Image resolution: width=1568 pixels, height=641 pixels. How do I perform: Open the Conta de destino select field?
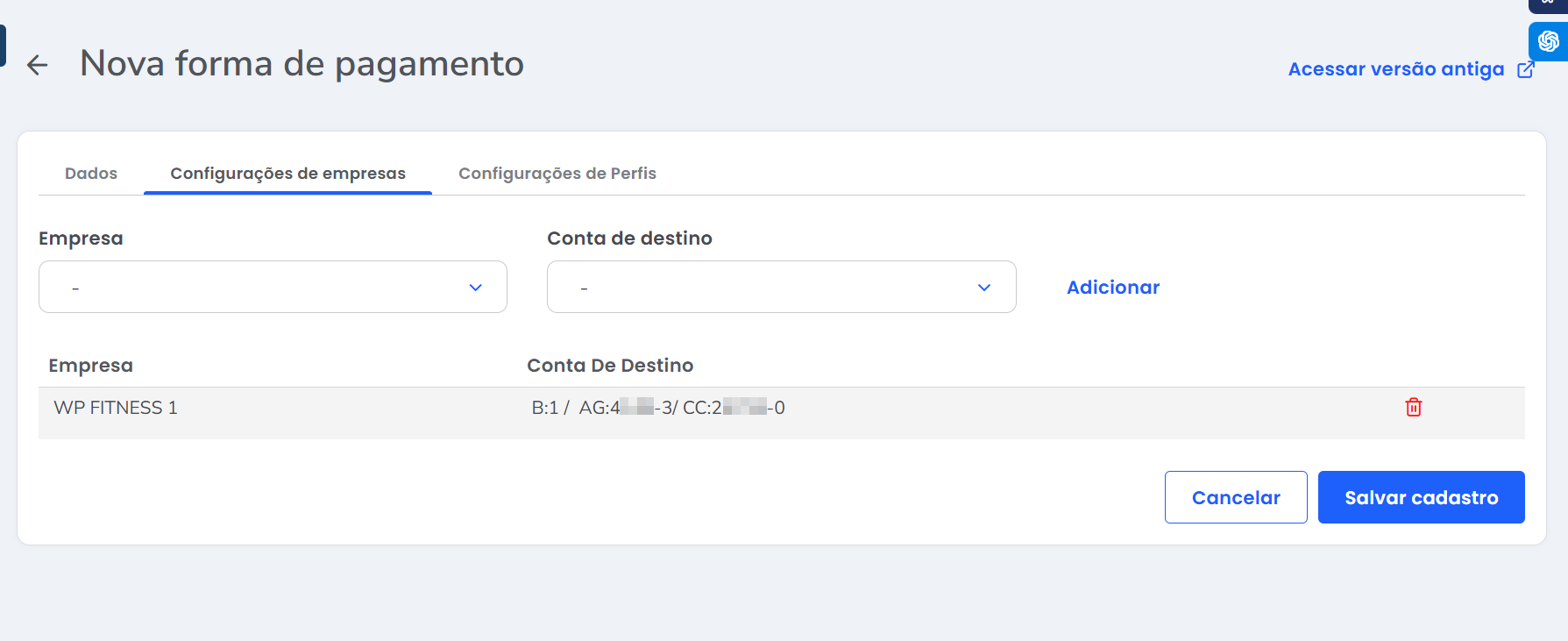(x=771, y=288)
